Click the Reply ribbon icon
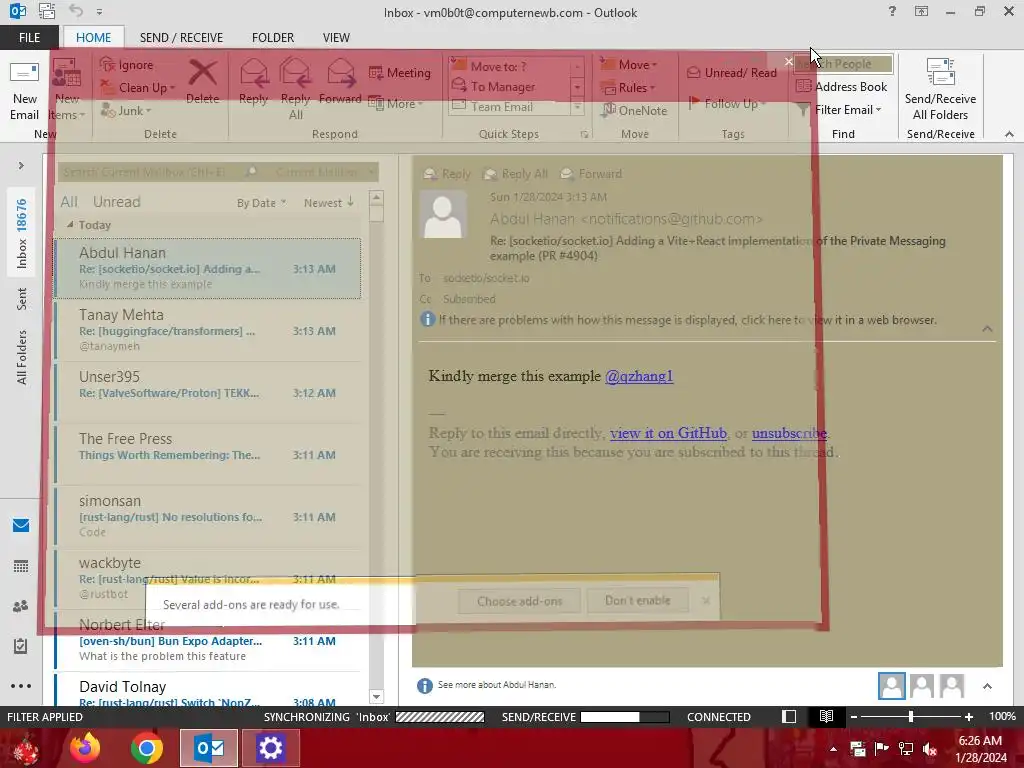The width and height of the screenshot is (1024, 768). point(253,83)
